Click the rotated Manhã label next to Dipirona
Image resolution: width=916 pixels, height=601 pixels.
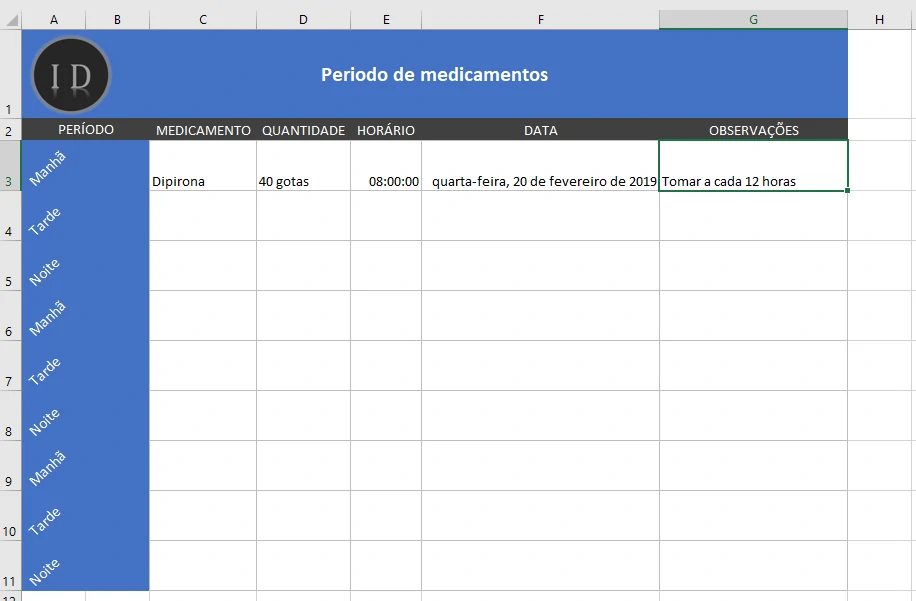pos(47,166)
